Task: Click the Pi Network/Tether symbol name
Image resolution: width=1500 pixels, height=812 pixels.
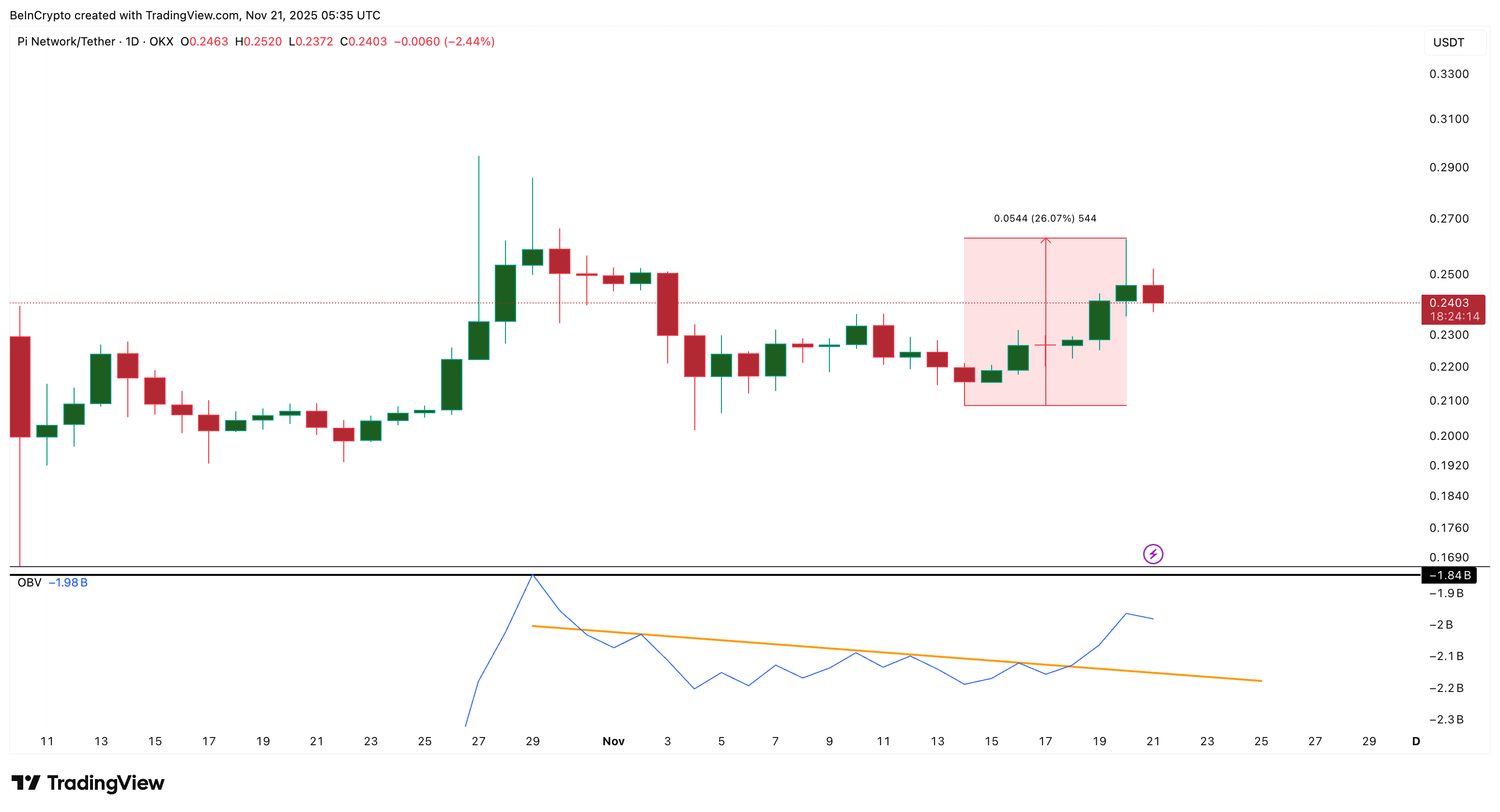Action: 67,41
